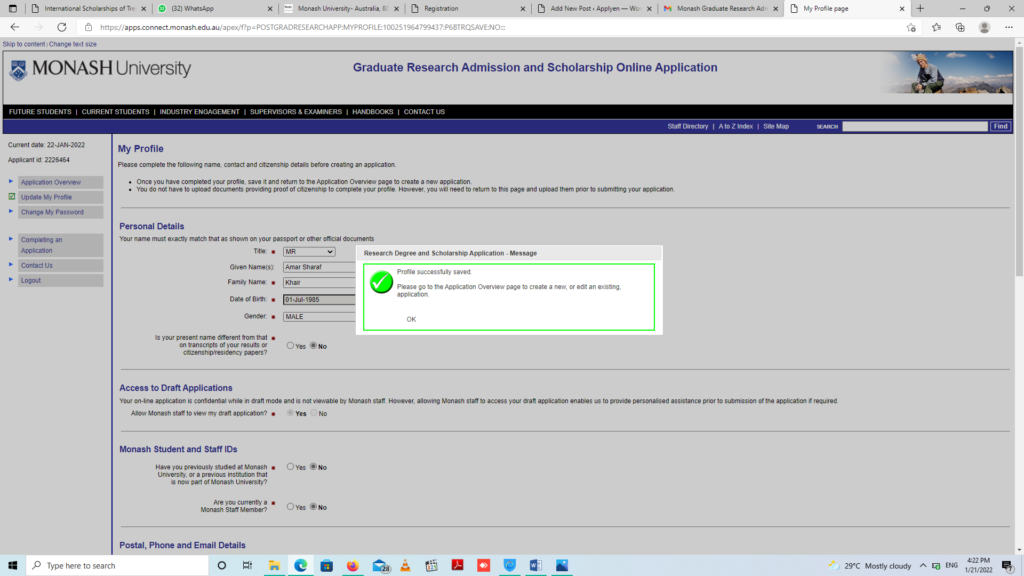
Task: Select Yes to allow staff draft access
Action: point(291,413)
